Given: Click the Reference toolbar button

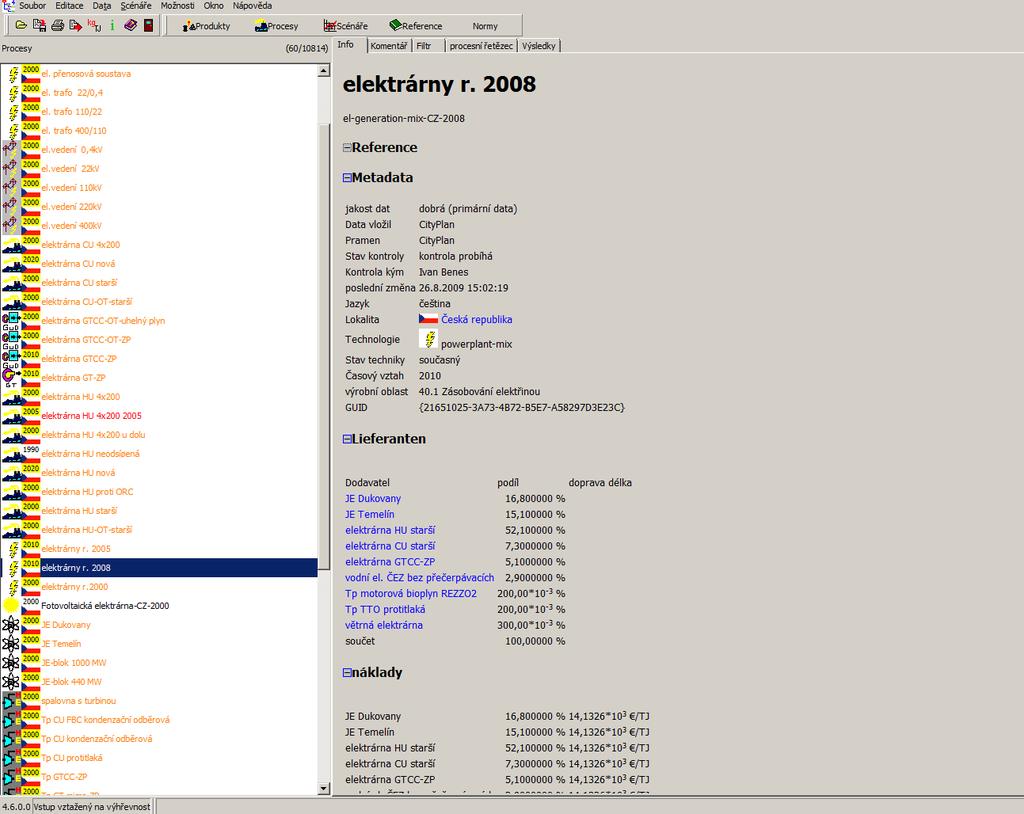Looking at the screenshot, I should 416,26.
